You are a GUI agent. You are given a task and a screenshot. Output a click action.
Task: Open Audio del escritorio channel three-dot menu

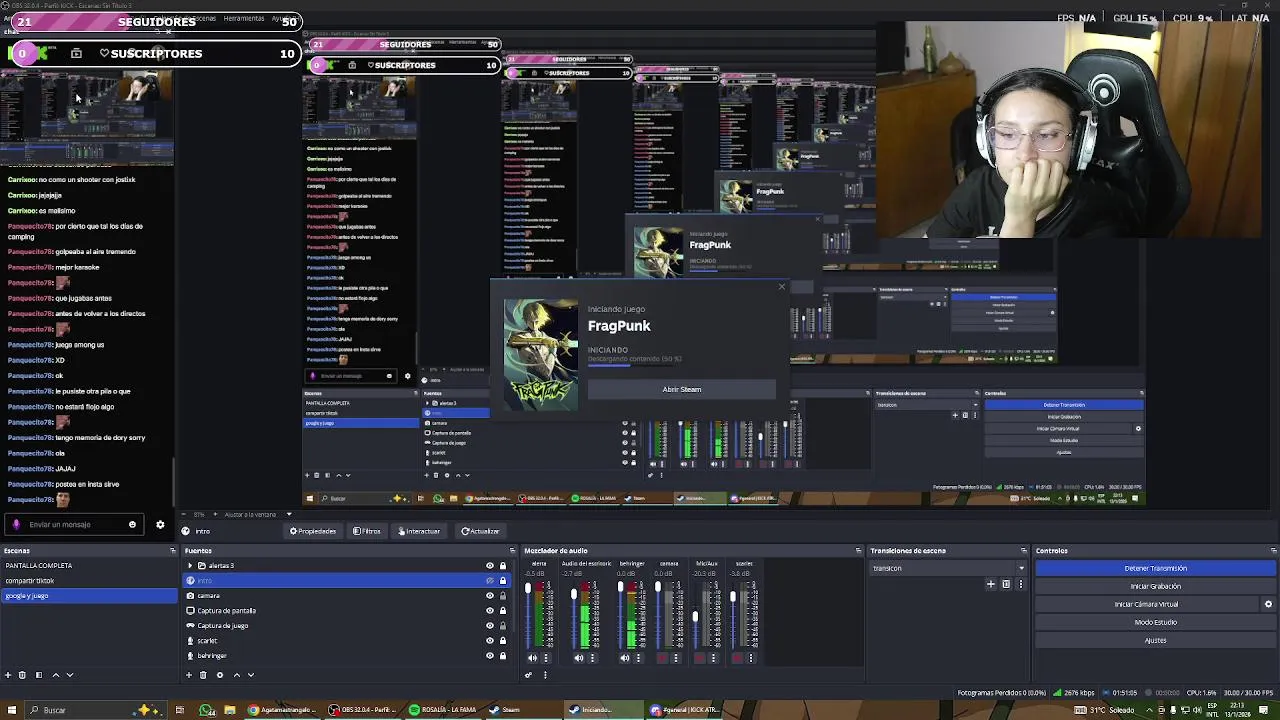(x=593, y=658)
